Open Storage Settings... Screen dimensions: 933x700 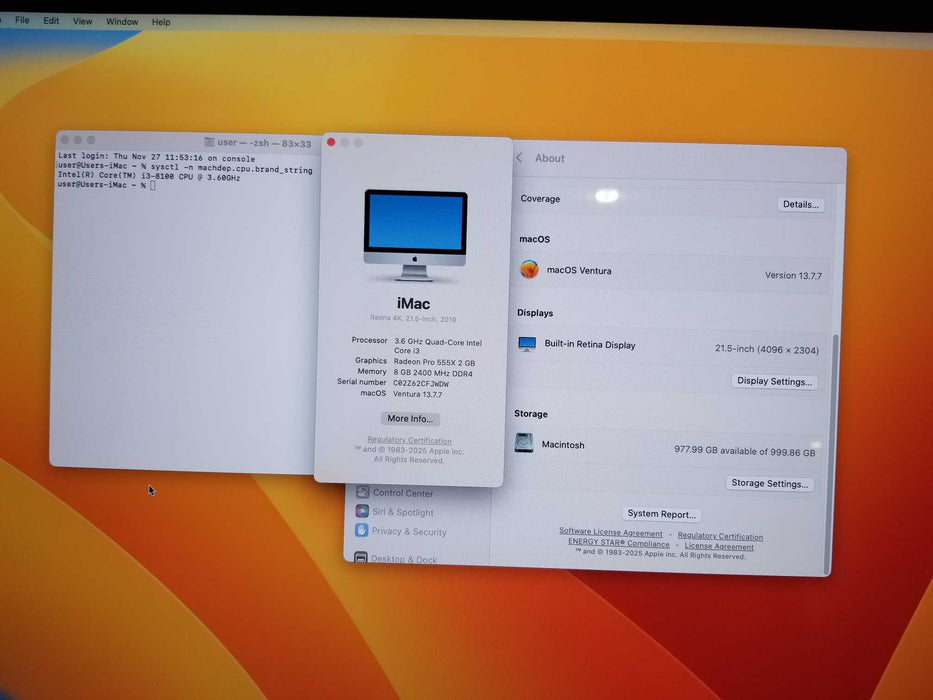(x=769, y=483)
